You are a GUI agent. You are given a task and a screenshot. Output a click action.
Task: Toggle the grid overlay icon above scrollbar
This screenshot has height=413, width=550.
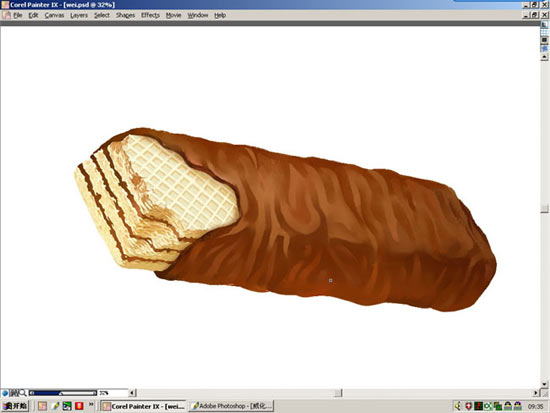click(x=544, y=32)
